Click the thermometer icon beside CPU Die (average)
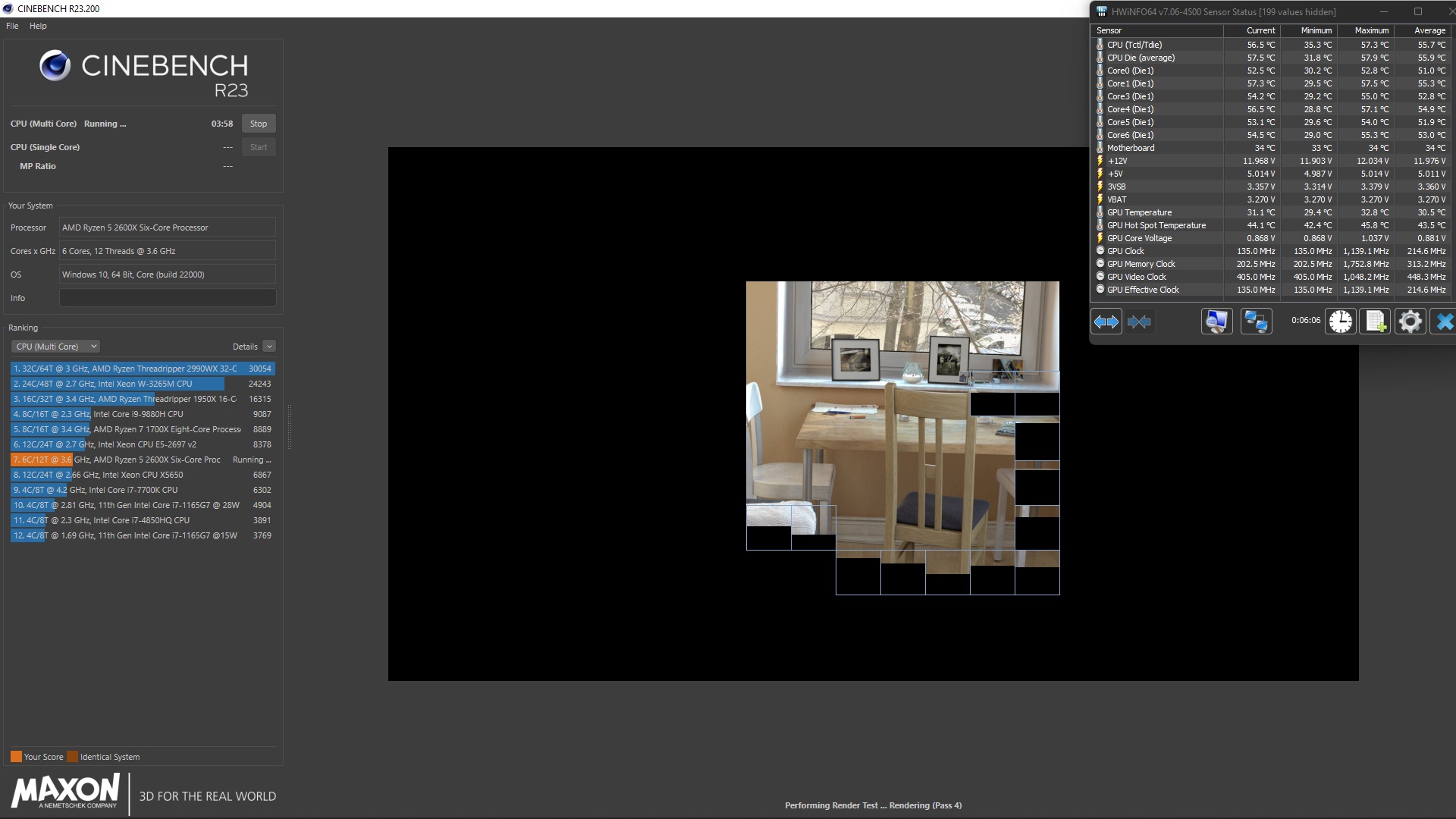 [1100, 58]
